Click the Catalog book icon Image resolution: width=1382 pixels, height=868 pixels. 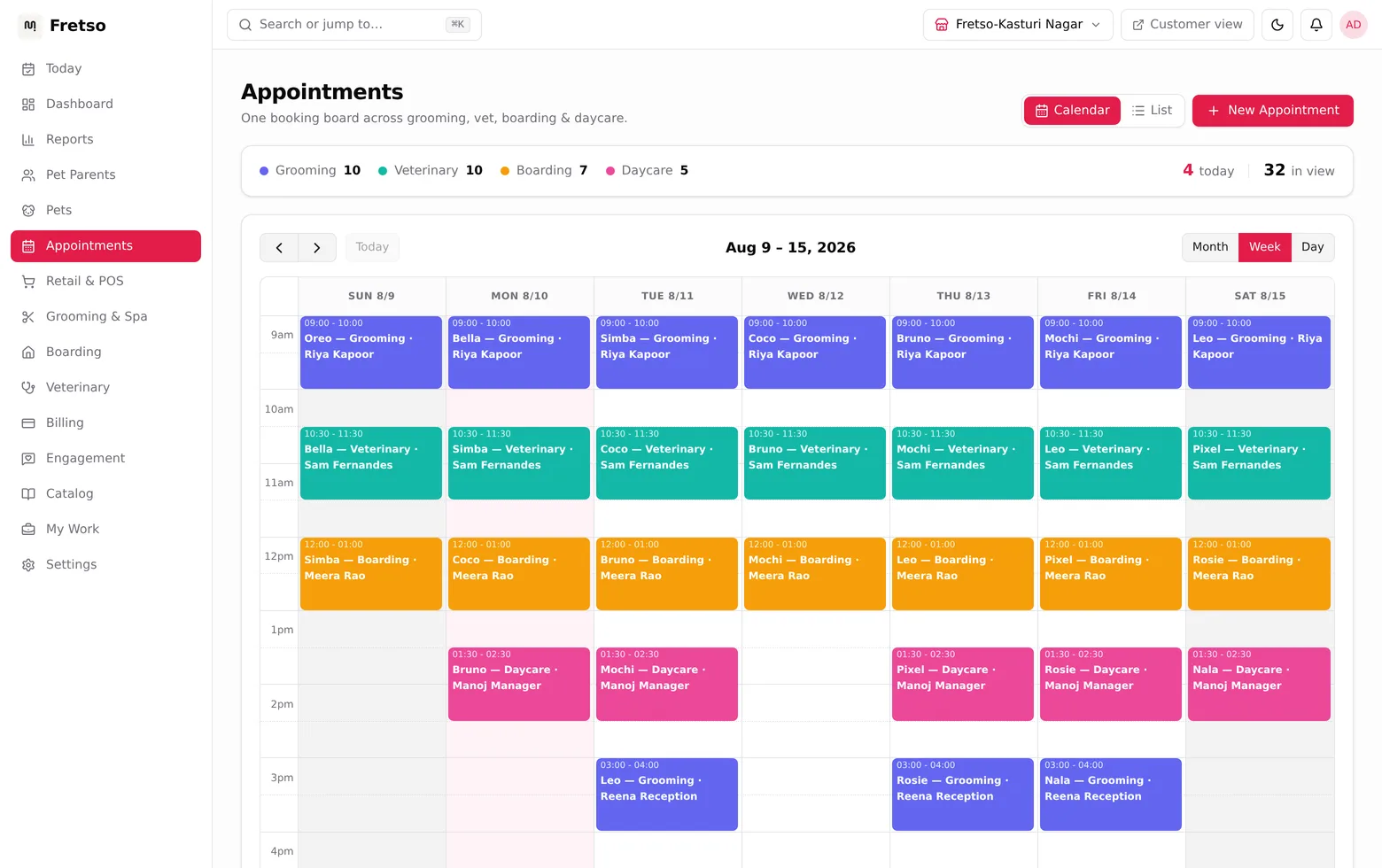coord(28,493)
